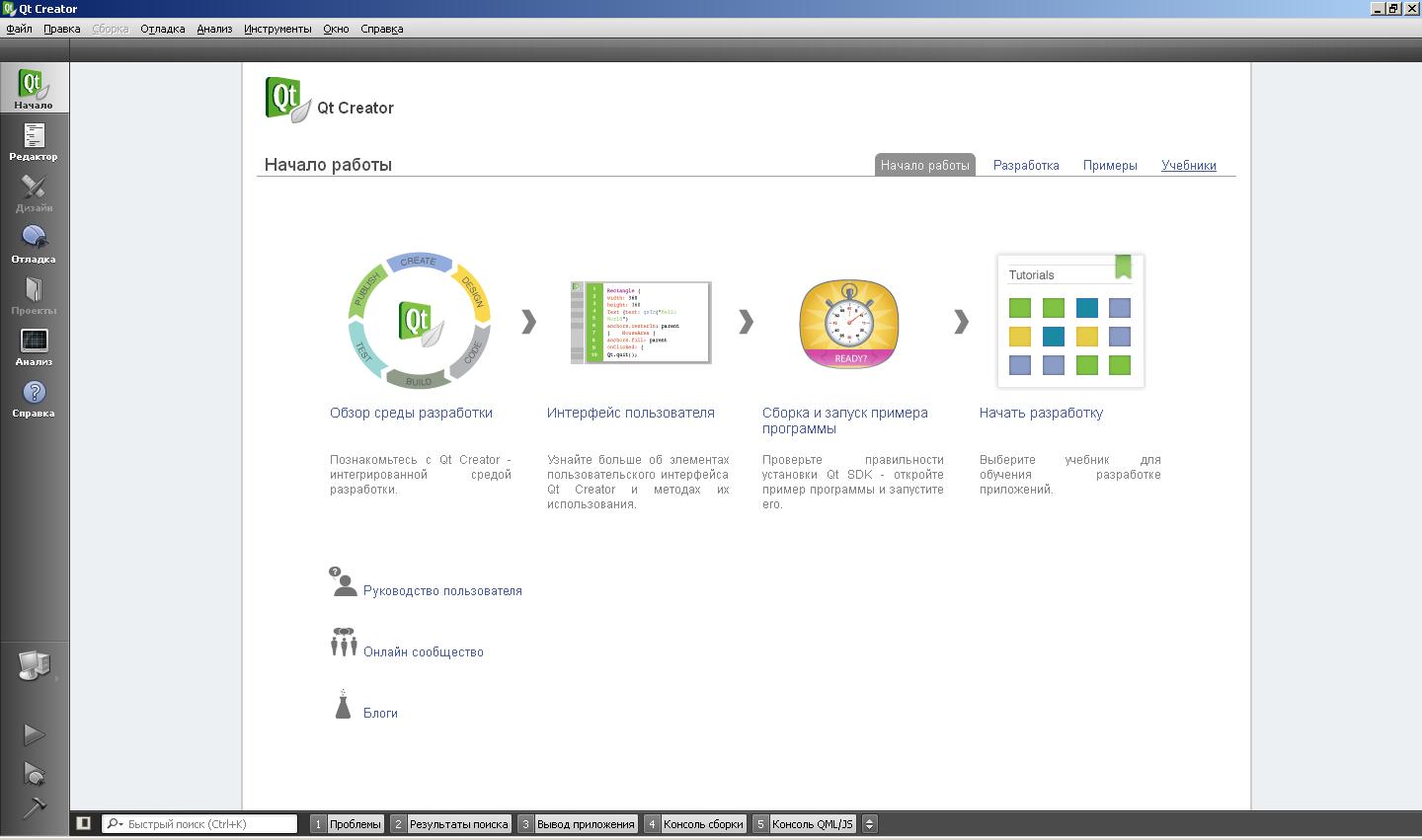
Task: Click in the Быстрый поиск locator field
Action: click(199, 824)
